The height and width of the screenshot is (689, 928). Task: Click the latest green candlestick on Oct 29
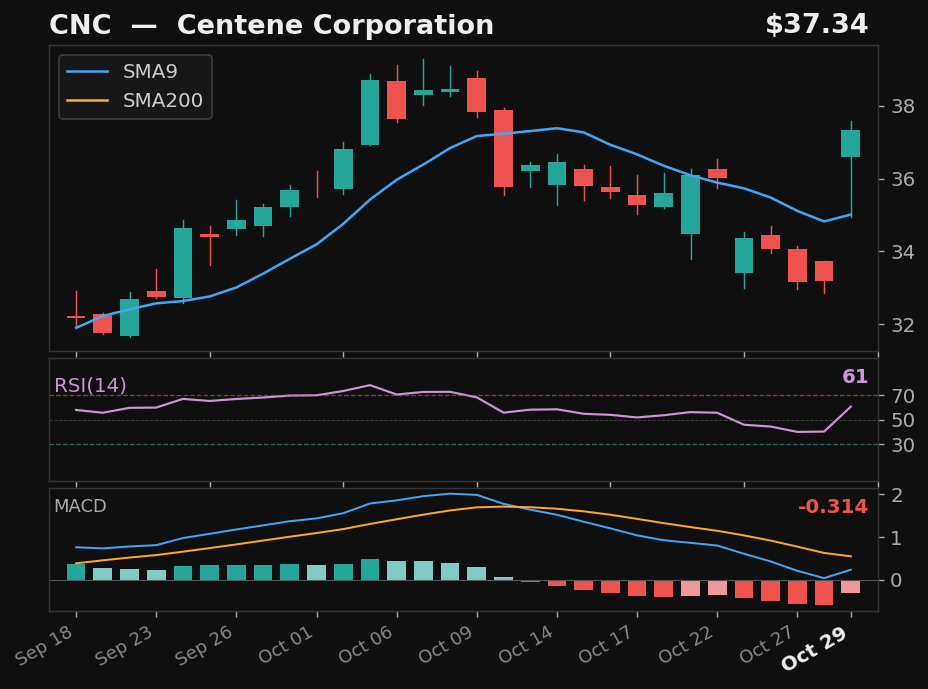tap(850, 143)
